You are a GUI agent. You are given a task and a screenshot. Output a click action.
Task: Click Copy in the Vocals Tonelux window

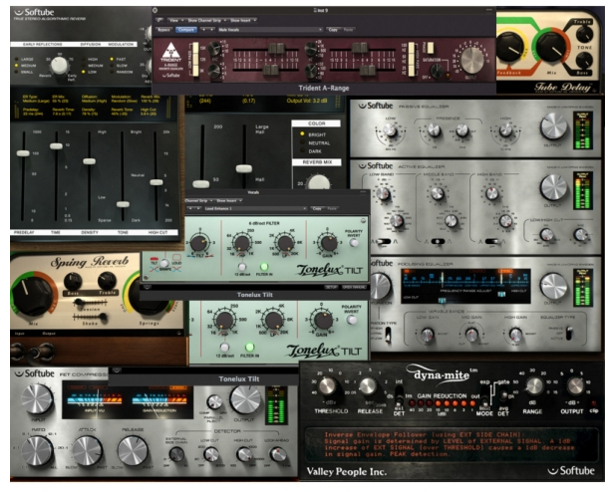[317, 209]
